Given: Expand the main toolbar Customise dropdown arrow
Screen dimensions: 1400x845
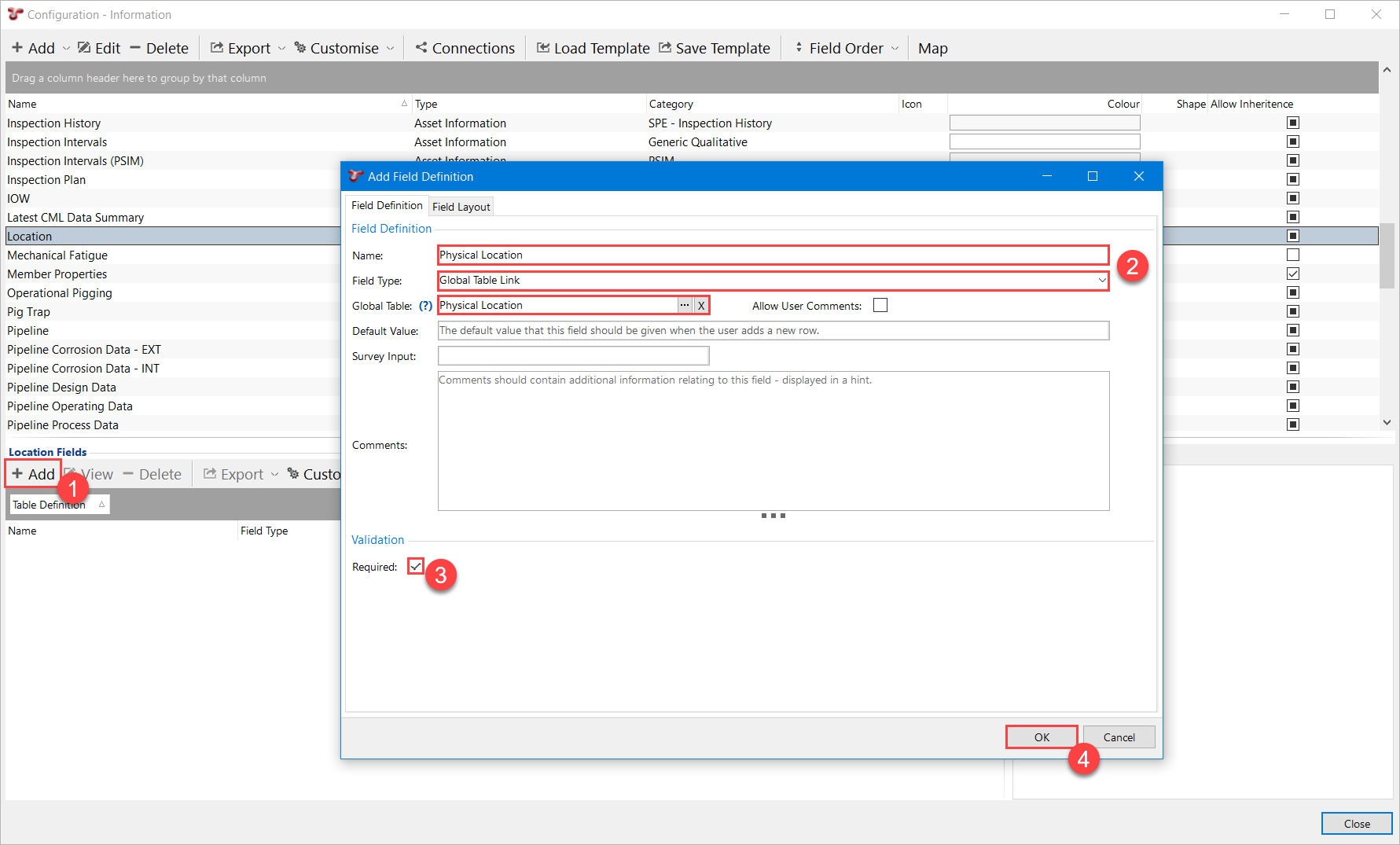Looking at the screenshot, I should (x=390, y=48).
